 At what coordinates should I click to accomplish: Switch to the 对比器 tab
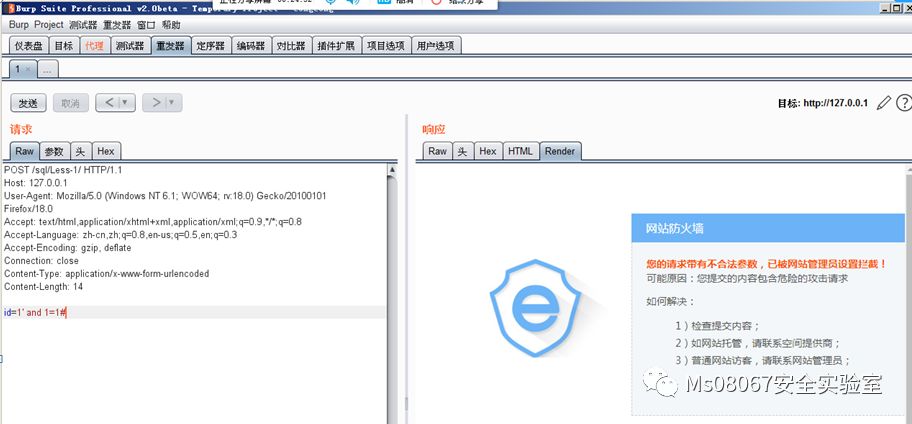pos(291,46)
